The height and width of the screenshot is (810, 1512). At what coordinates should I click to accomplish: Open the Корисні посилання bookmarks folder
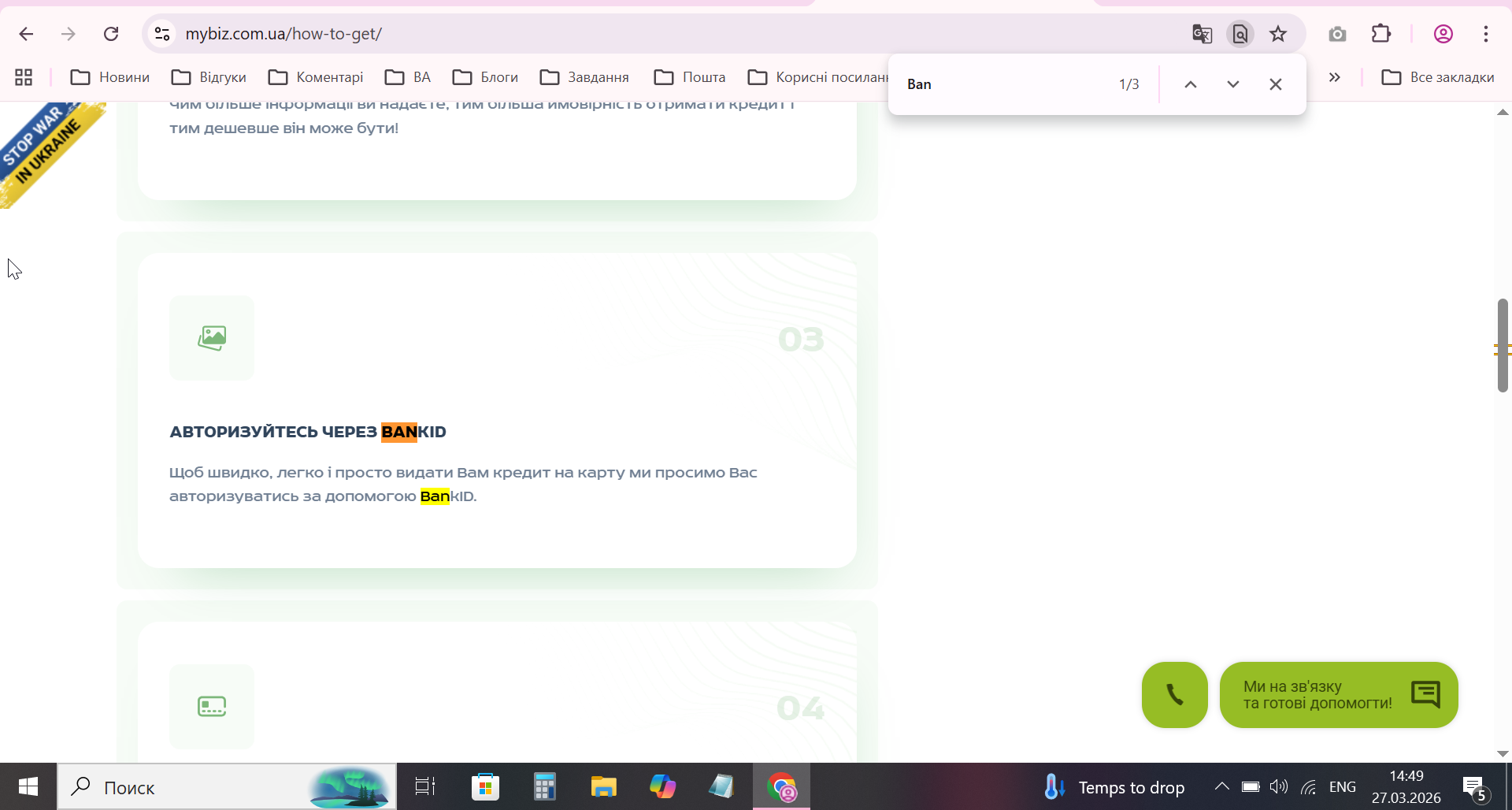[817, 77]
